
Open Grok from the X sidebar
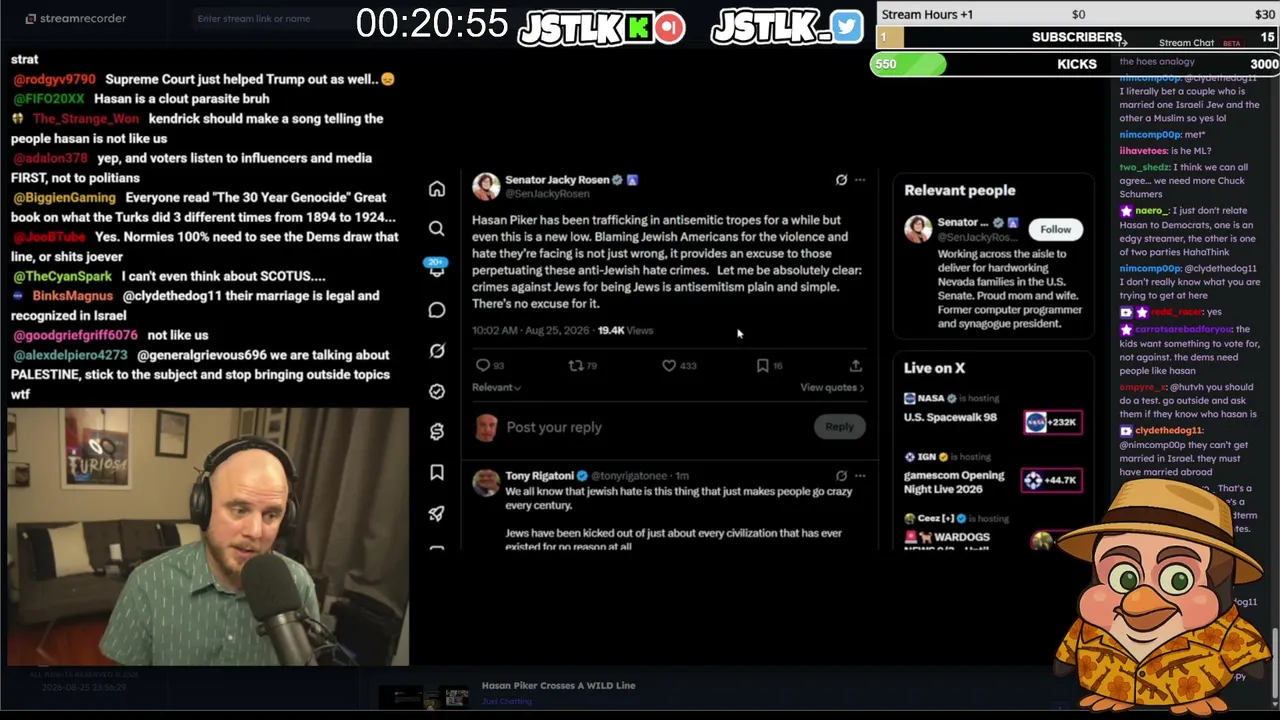(437, 351)
